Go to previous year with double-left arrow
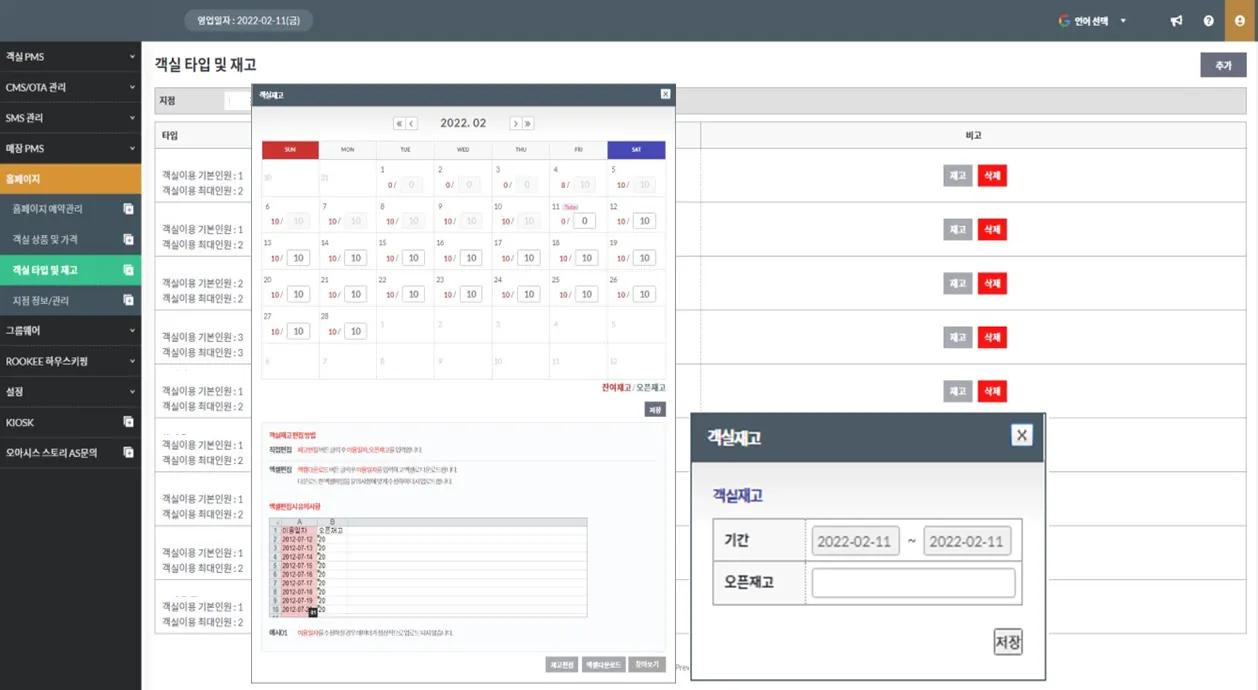Image resolution: width=1258 pixels, height=690 pixels. (399, 123)
